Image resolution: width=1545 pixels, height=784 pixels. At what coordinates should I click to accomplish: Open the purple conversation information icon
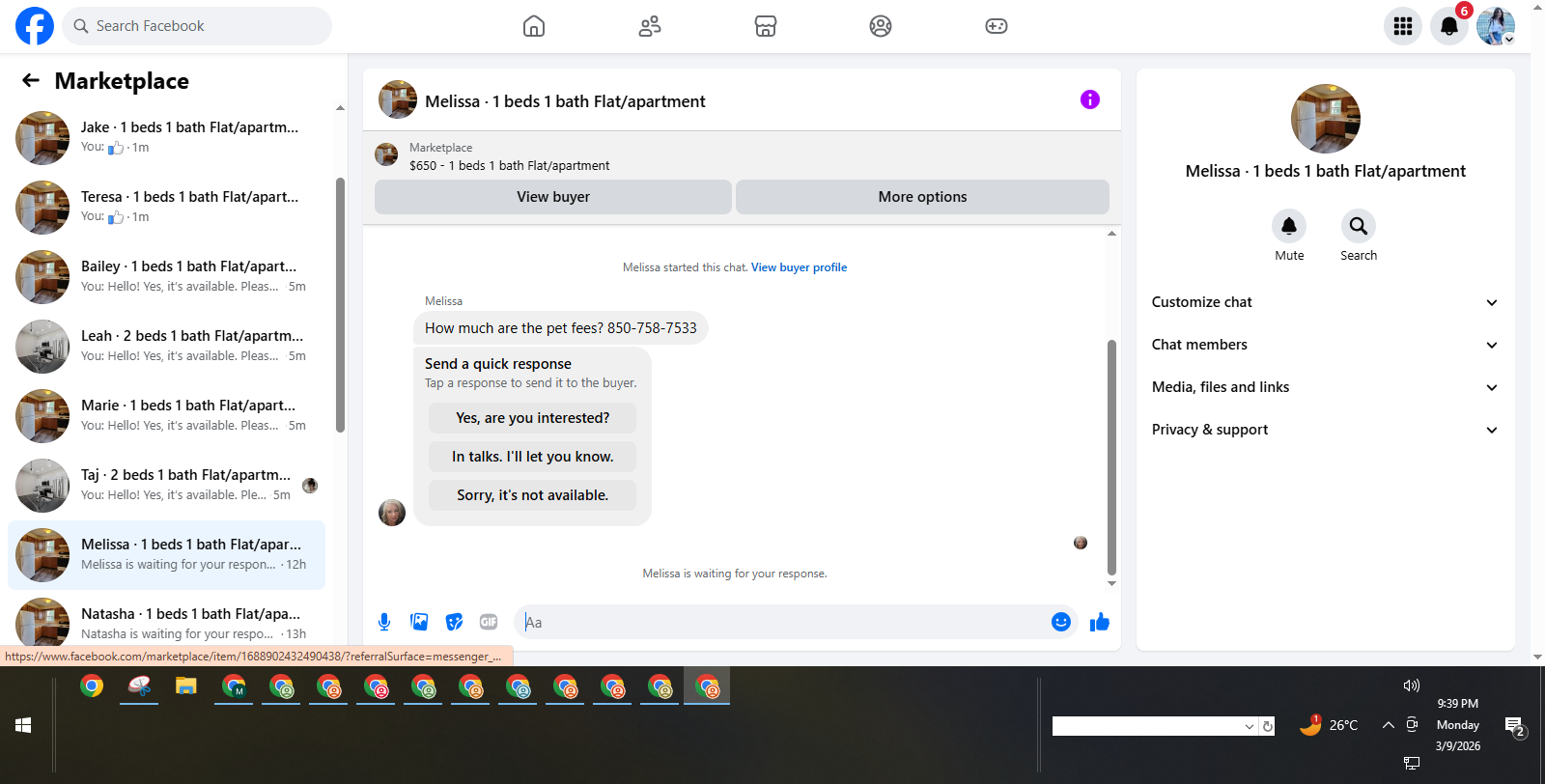1090,99
